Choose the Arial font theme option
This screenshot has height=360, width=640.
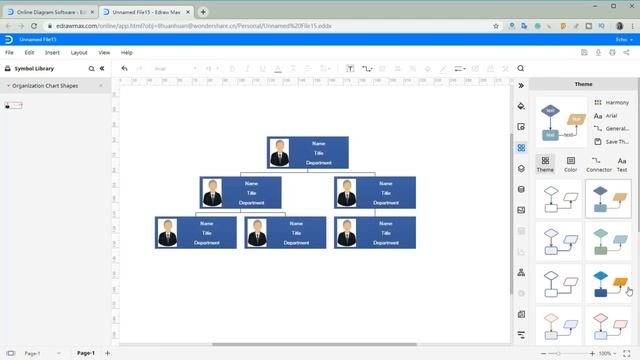pos(606,116)
